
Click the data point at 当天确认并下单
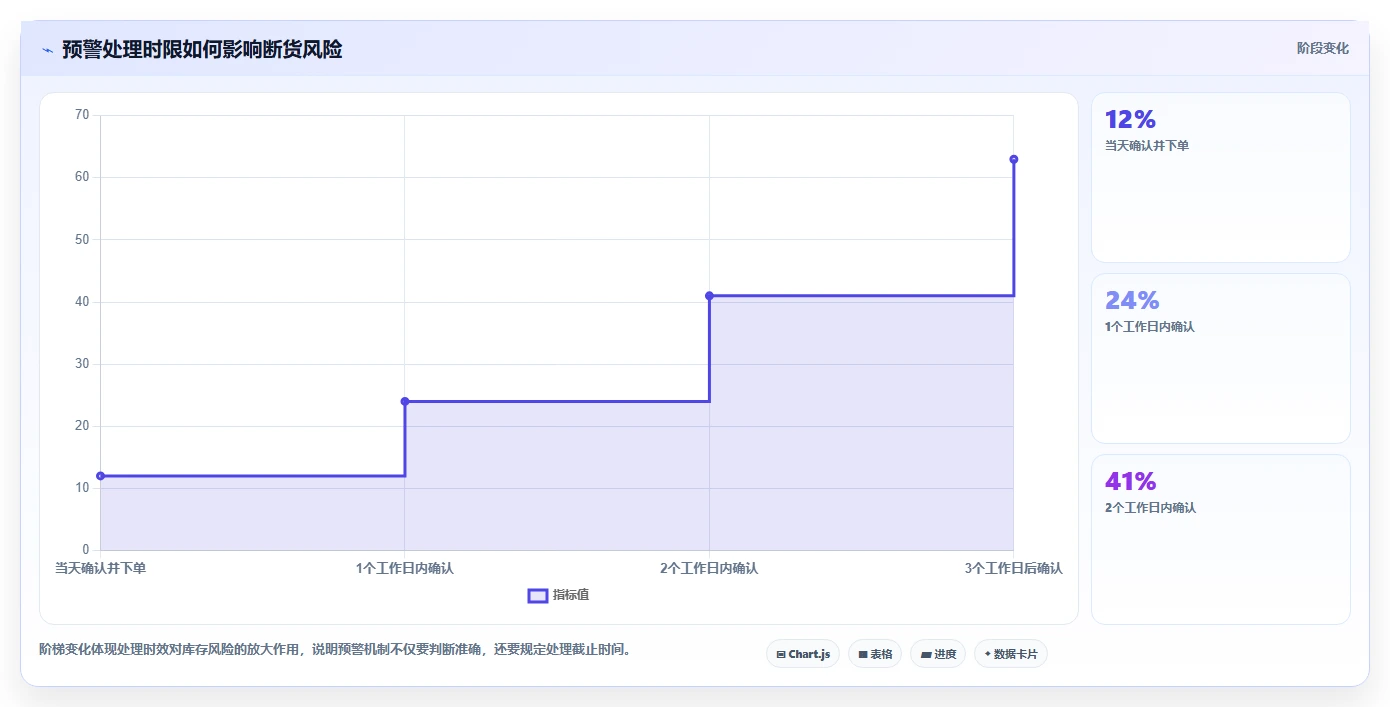point(100,476)
